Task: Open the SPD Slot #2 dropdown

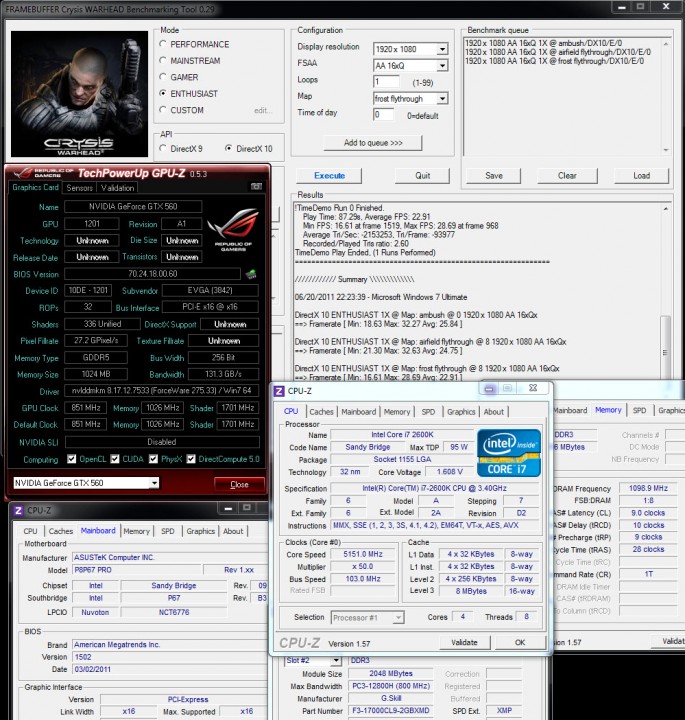Action: pos(336,661)
